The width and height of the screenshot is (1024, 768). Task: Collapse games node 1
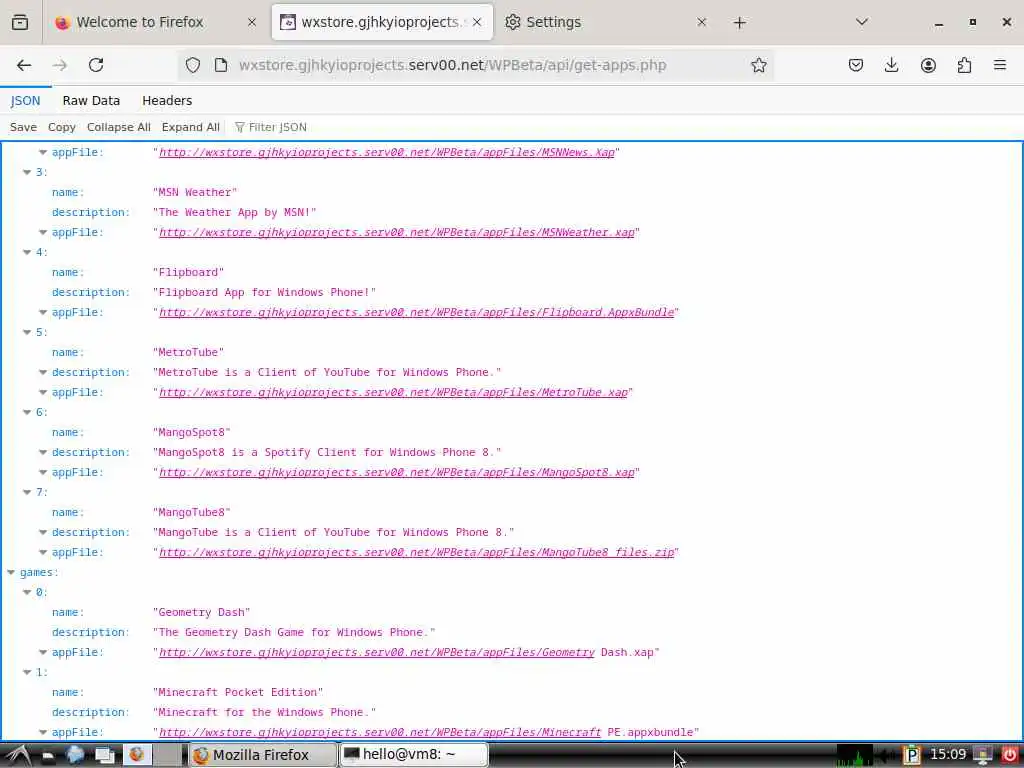click(27, 672)
